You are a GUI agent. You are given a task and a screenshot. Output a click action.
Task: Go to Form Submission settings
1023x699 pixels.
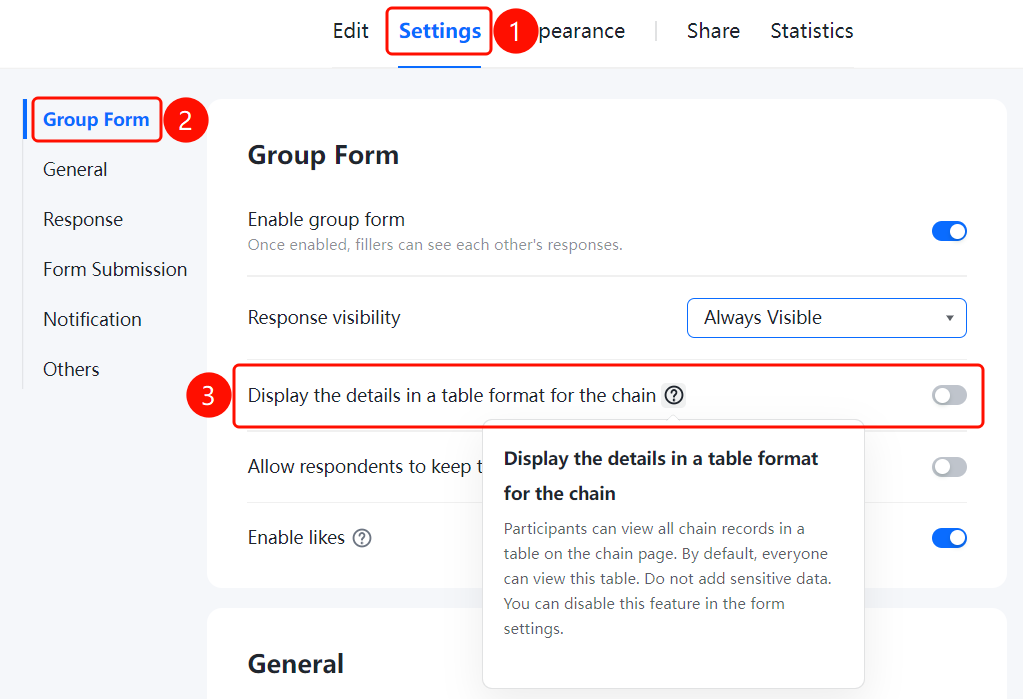coord(115,270)
